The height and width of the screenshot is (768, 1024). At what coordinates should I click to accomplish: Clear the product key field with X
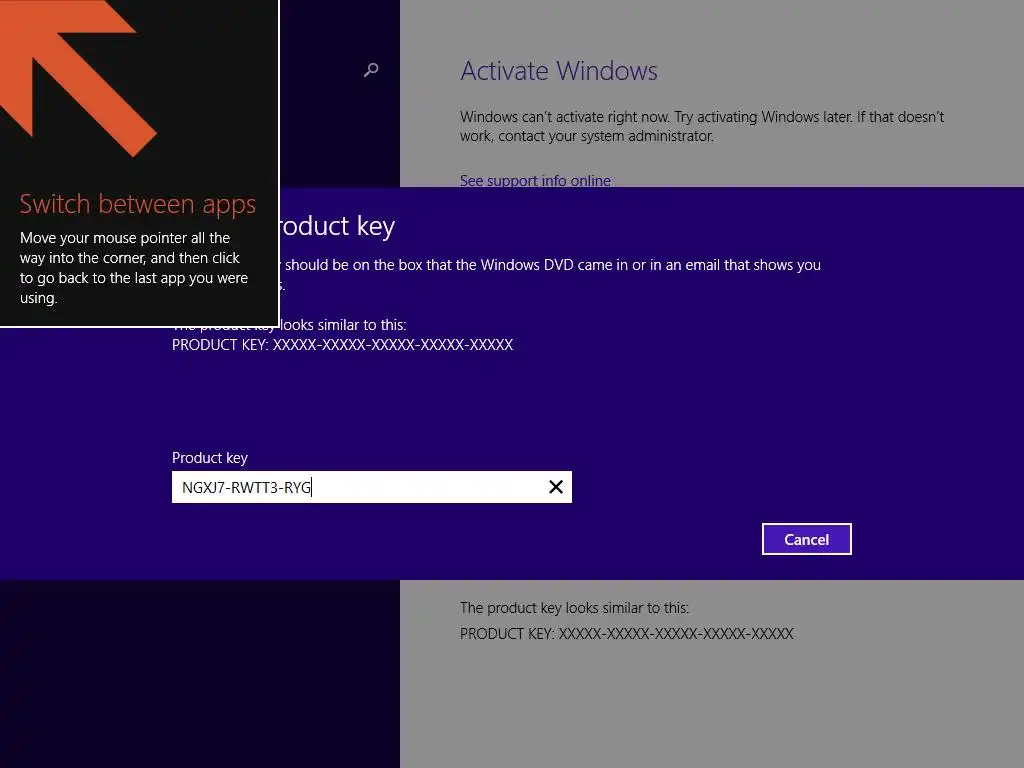pos(556,487)
